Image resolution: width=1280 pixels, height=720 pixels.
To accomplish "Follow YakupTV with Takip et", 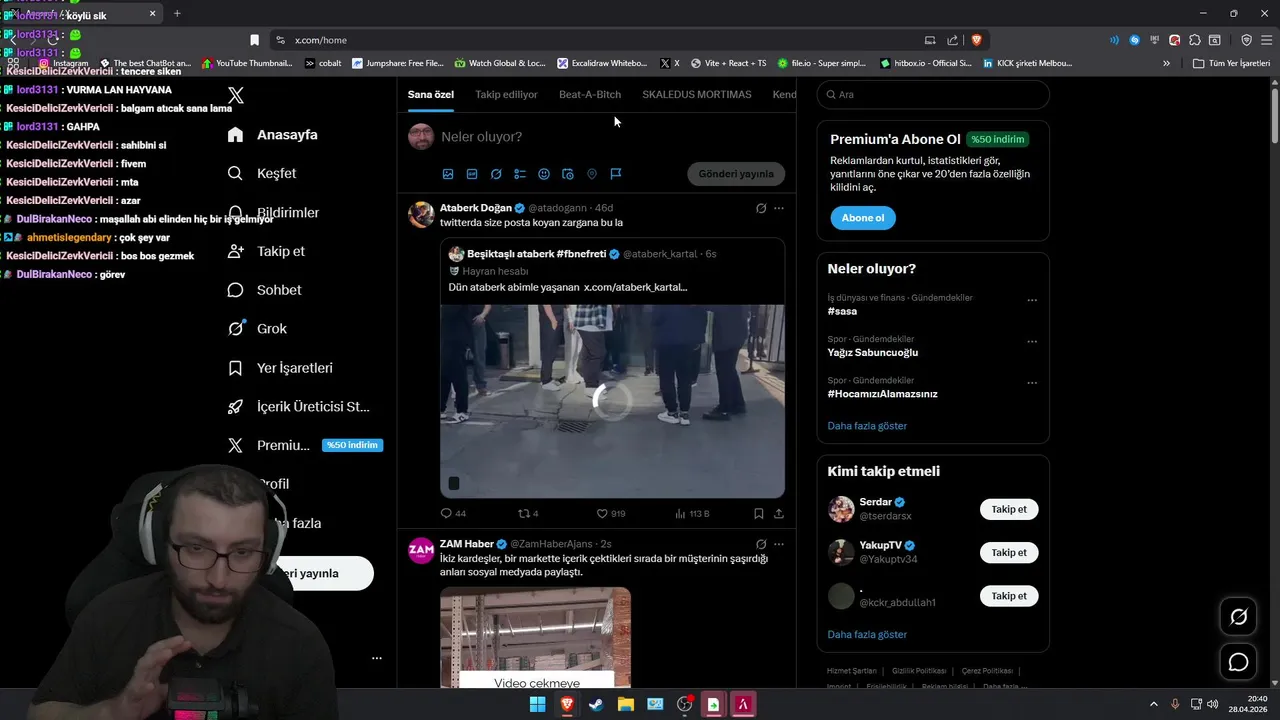I will [x=1009, y=552].
